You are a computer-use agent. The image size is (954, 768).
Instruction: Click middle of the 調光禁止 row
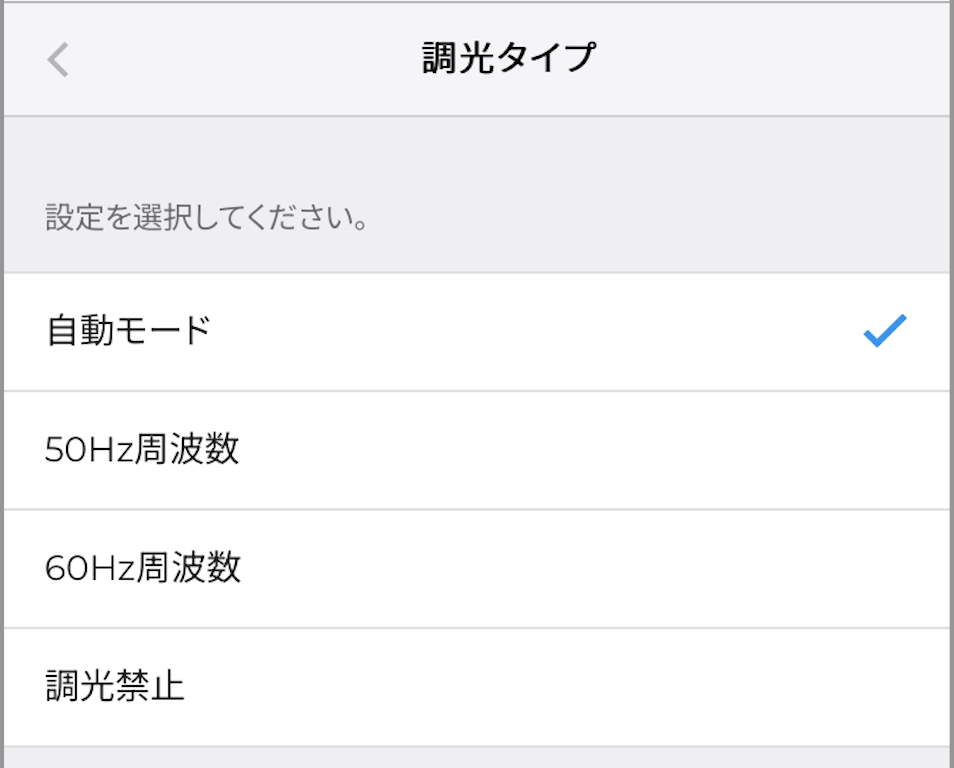coord(476,687)
